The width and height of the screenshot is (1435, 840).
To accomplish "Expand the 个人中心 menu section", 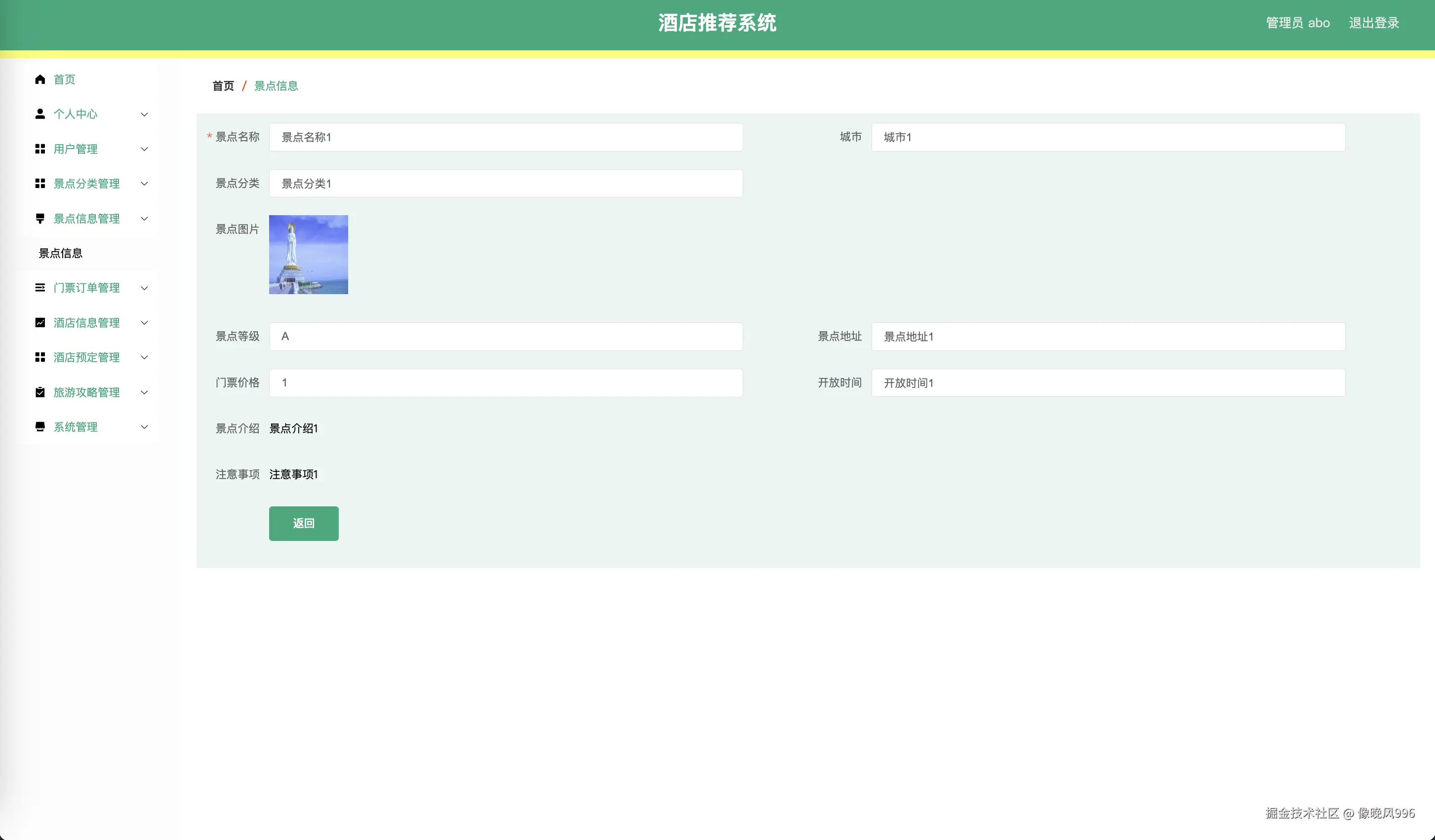I will tap(144, 115).
